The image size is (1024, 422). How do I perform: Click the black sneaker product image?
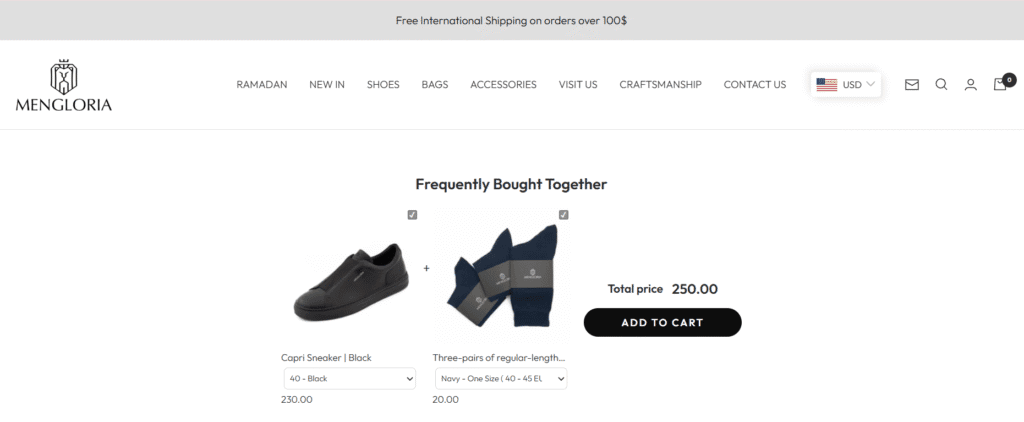pyautogui.click(x=349, y=280)
